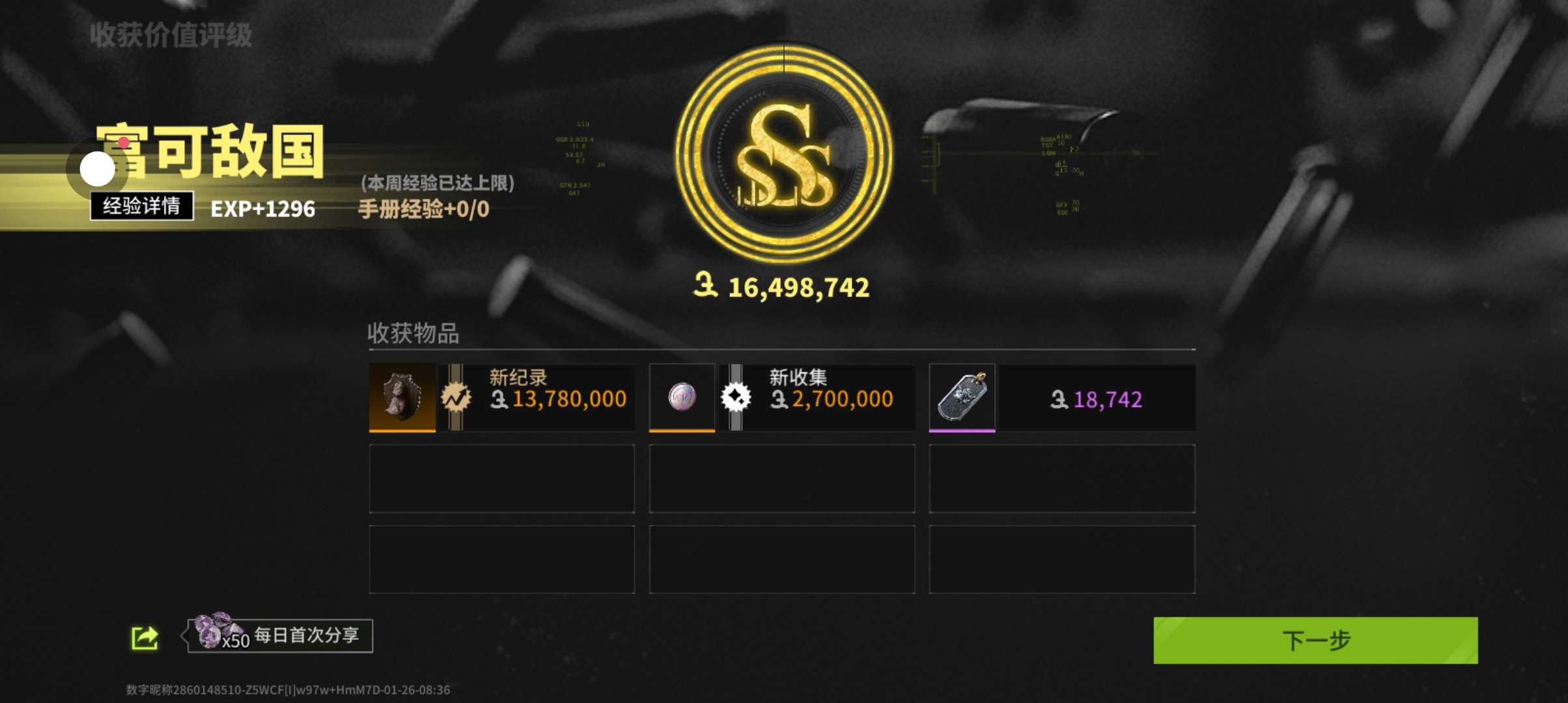Click the 手册经验+0/0 text

coord(424,209)
